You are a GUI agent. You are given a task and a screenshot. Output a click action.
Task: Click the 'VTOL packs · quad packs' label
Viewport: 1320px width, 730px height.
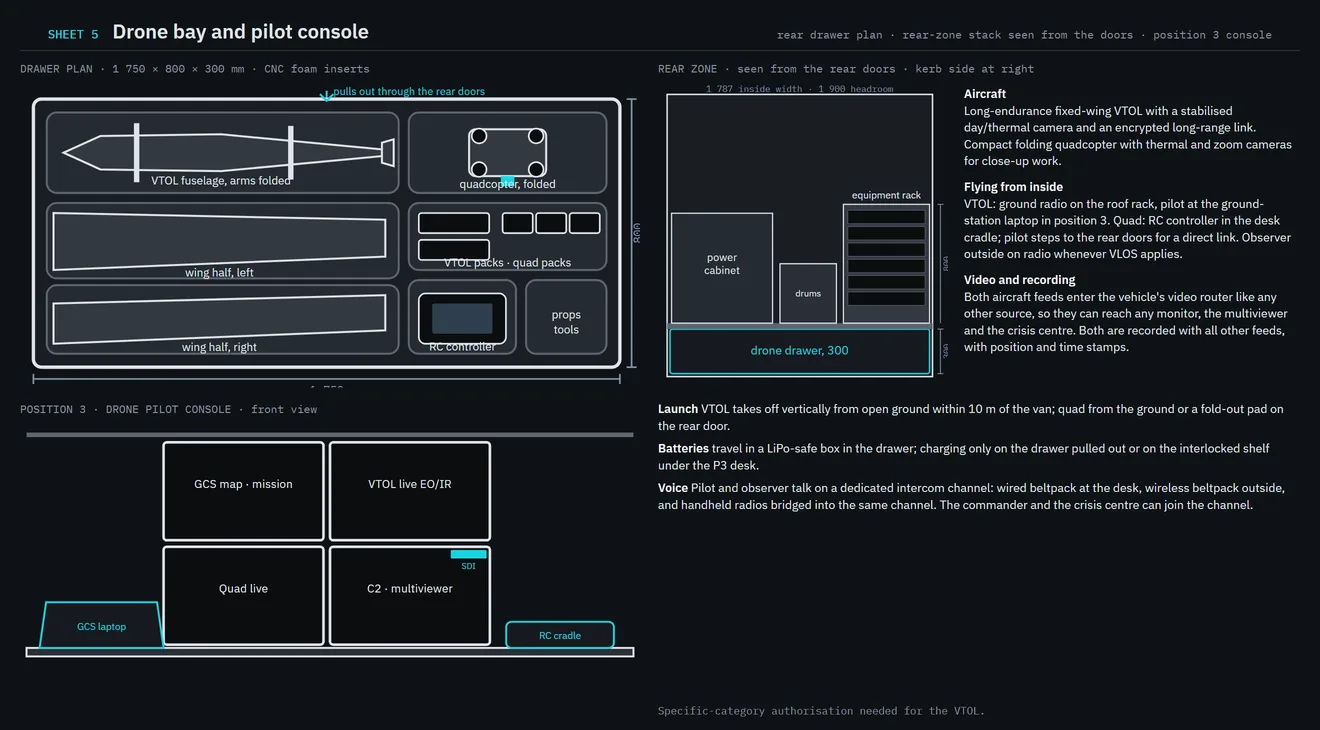(508, 263)
